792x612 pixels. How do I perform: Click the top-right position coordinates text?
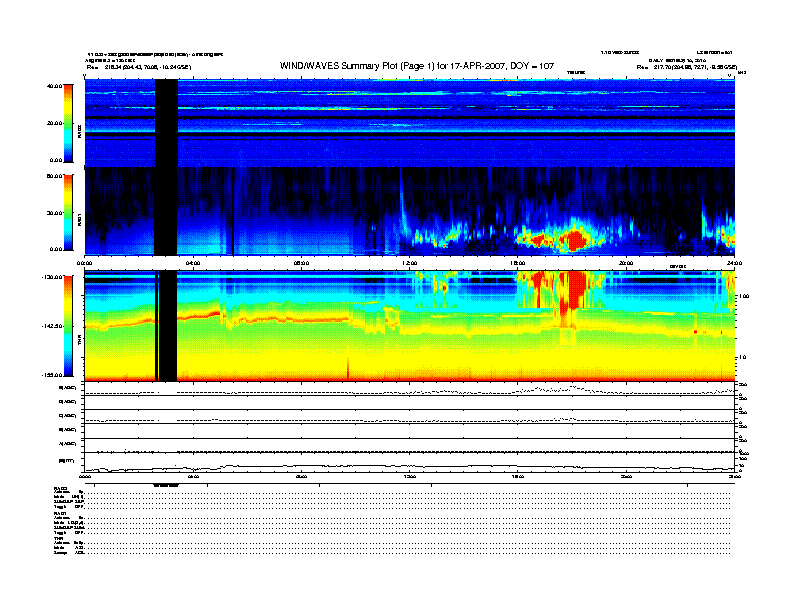[689, 67]
